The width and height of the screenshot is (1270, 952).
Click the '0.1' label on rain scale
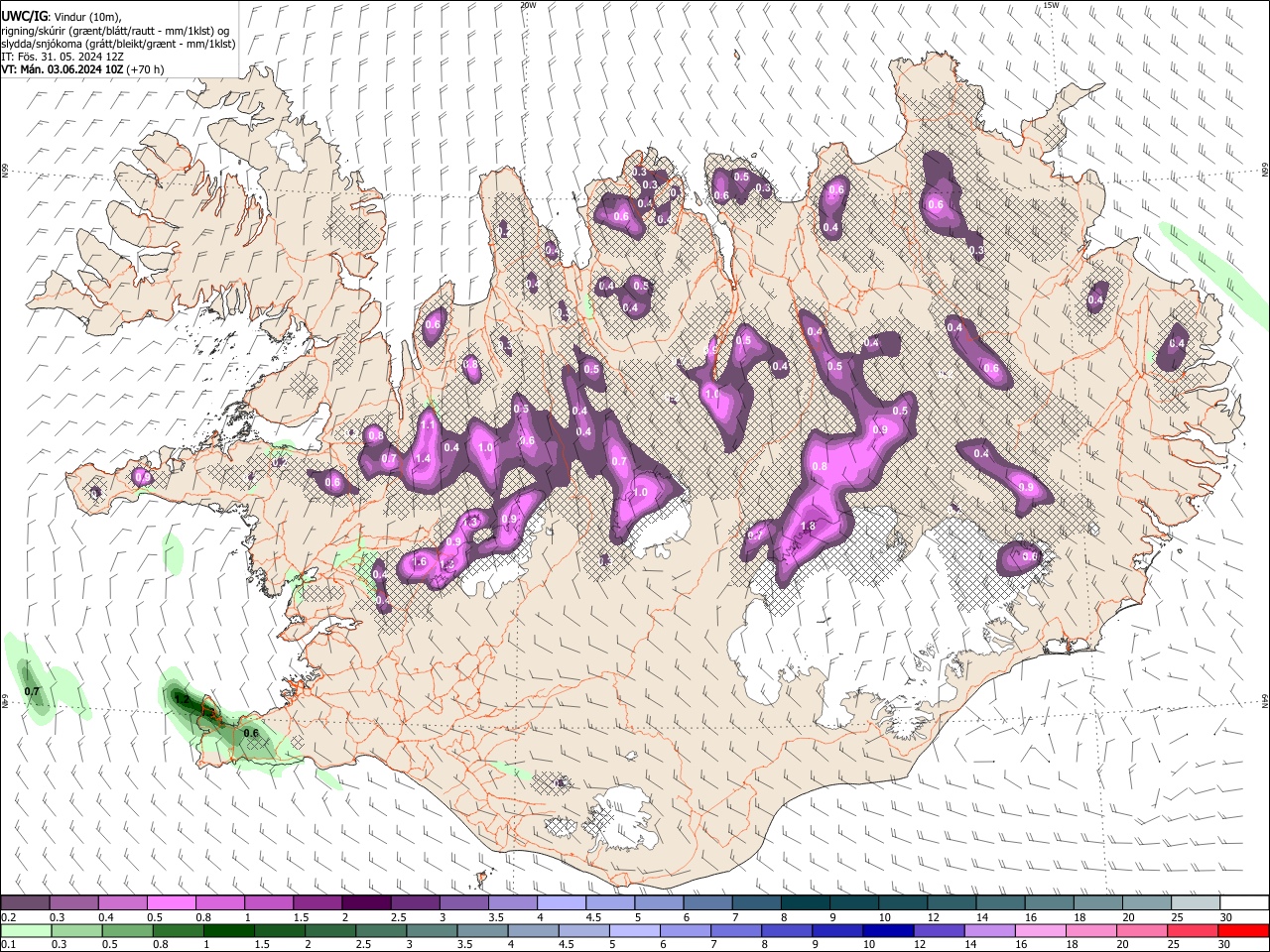click(9, 944)
